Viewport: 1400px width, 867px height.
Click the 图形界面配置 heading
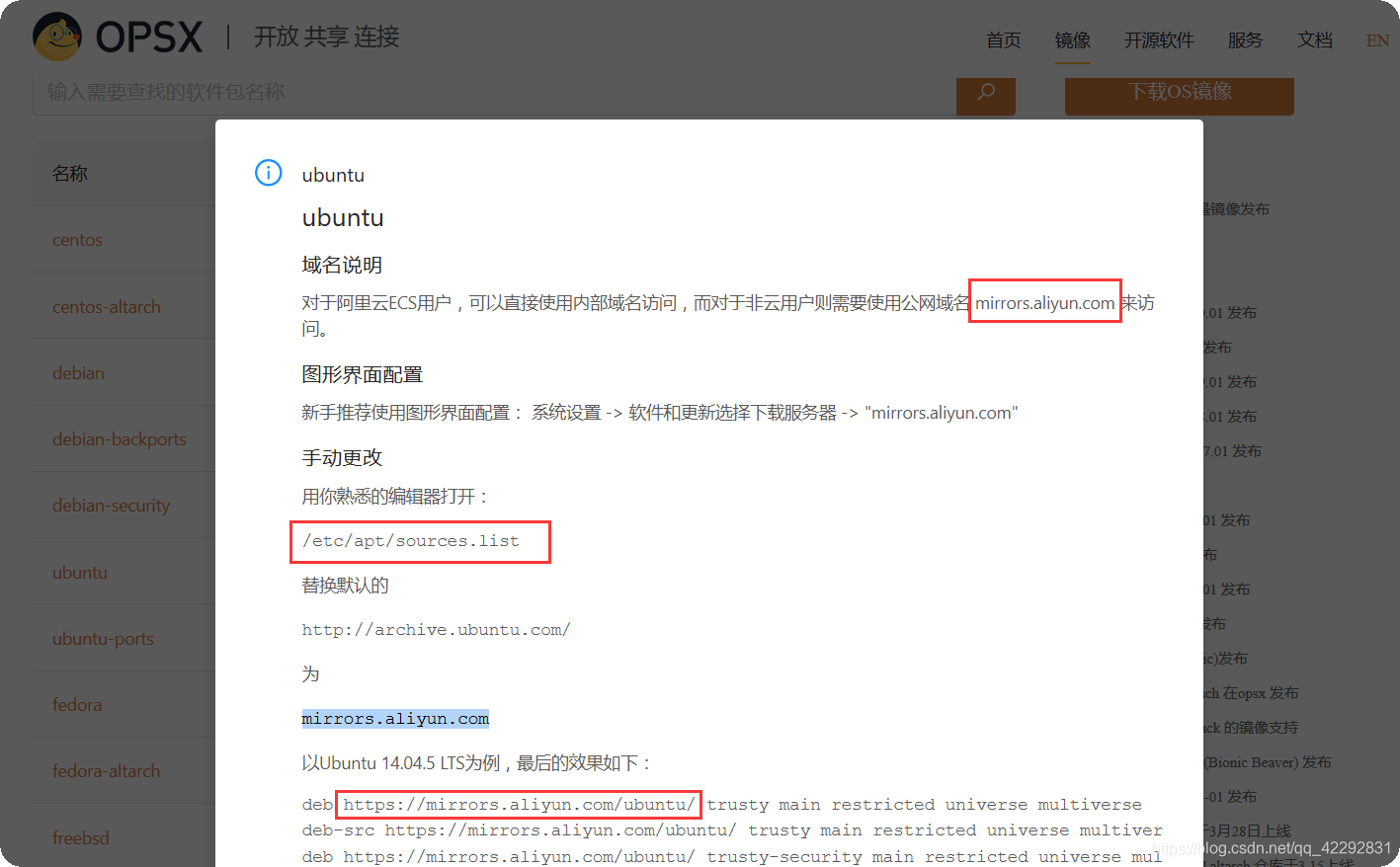pyautogui.click(x=363, y=374)
